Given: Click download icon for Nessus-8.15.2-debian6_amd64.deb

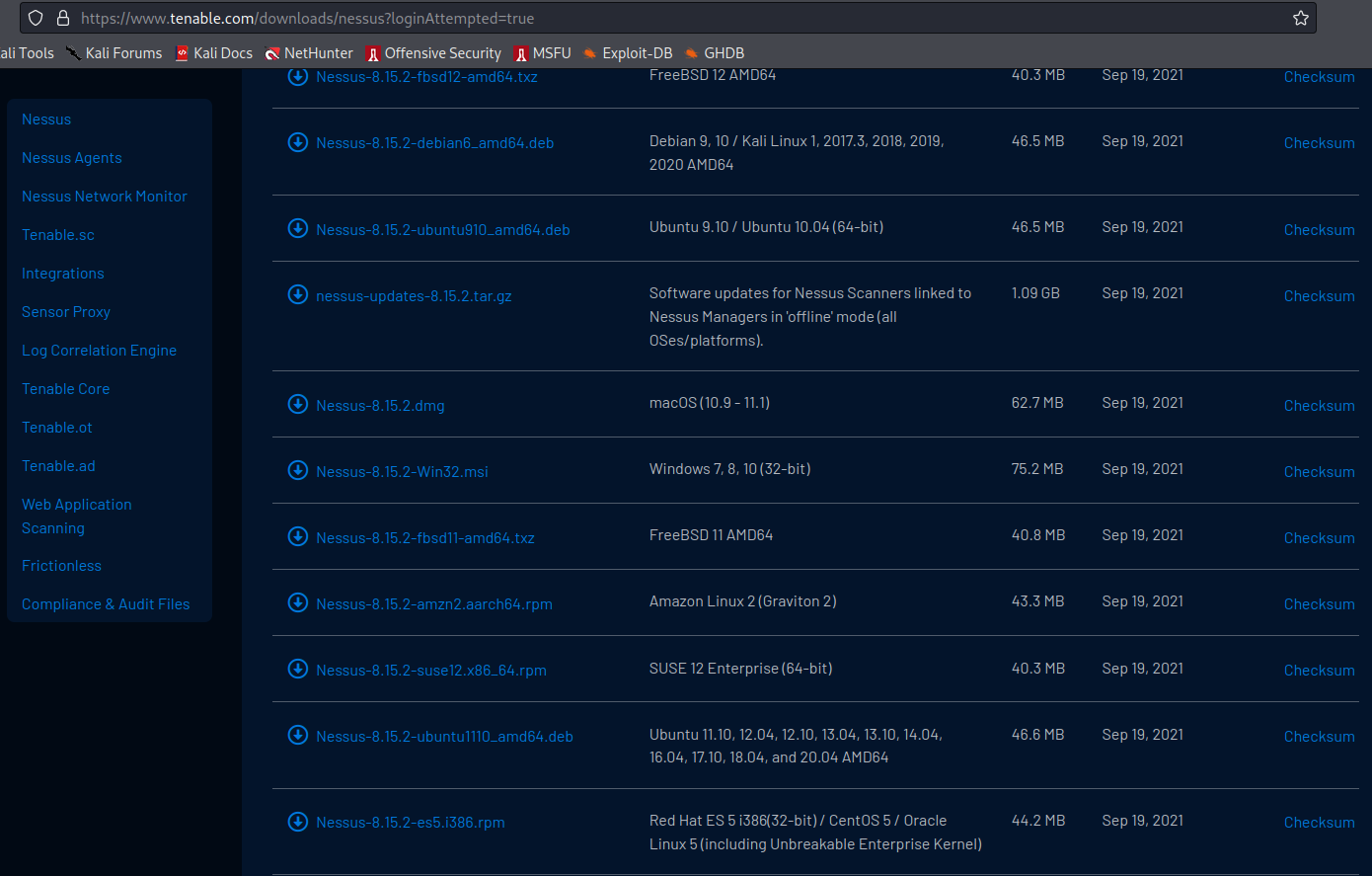Looking at the screenshot, I should 297,142.
